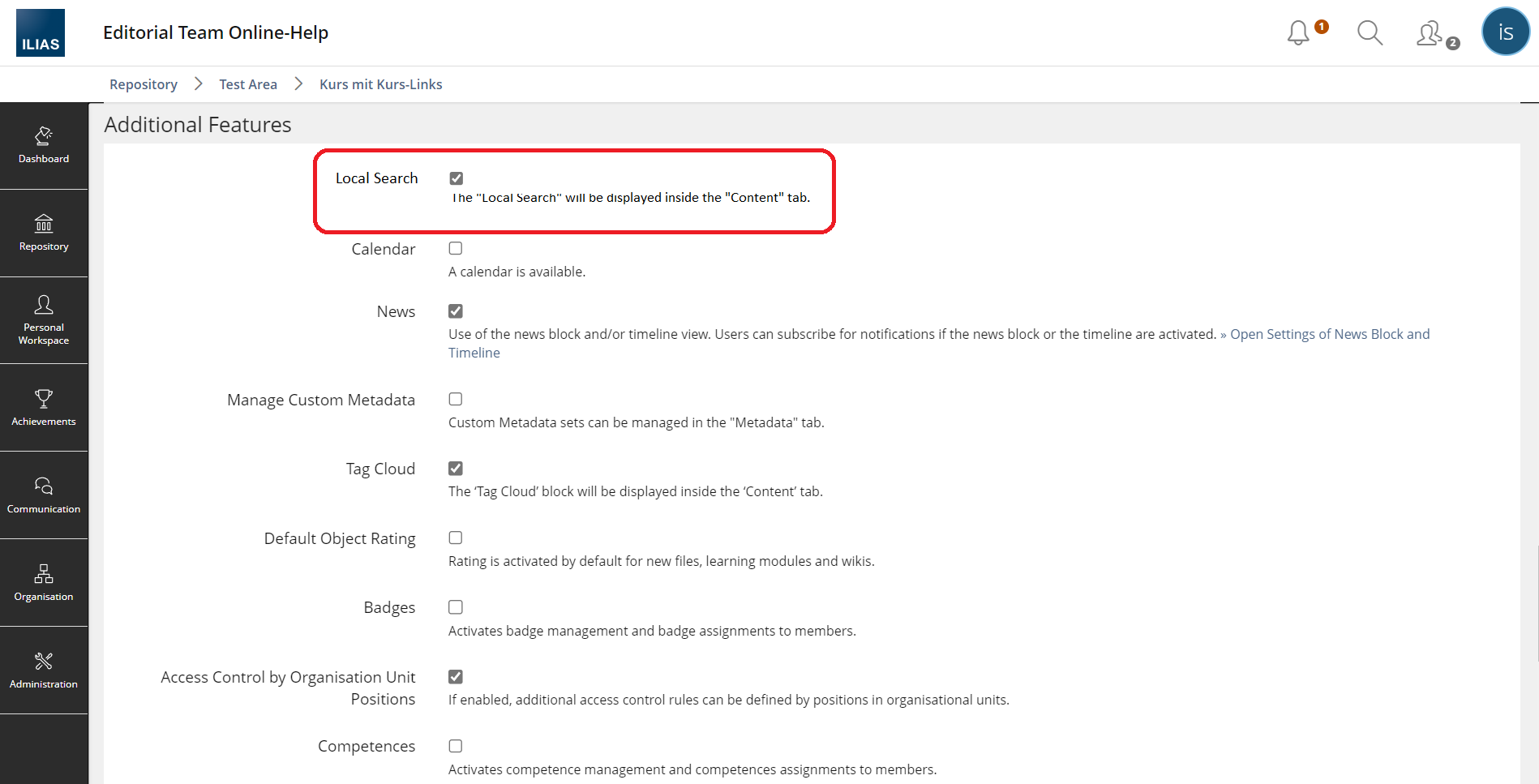Open the notifications bell icon
Image resolution: width=1539 pixels, height=784 pixels.
1299,33
